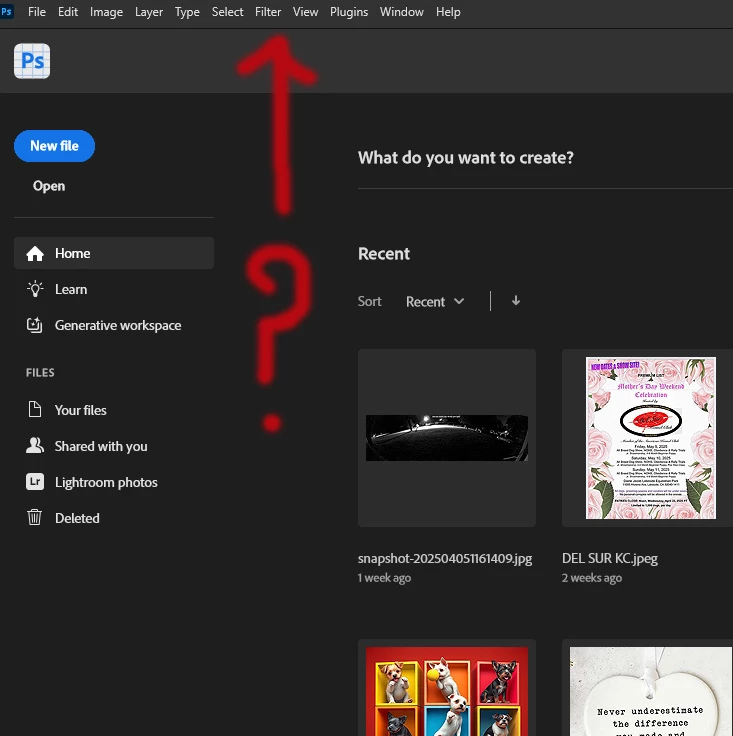Click the Deleted trash can icon
Screen dimensions: 733x736
35,517
